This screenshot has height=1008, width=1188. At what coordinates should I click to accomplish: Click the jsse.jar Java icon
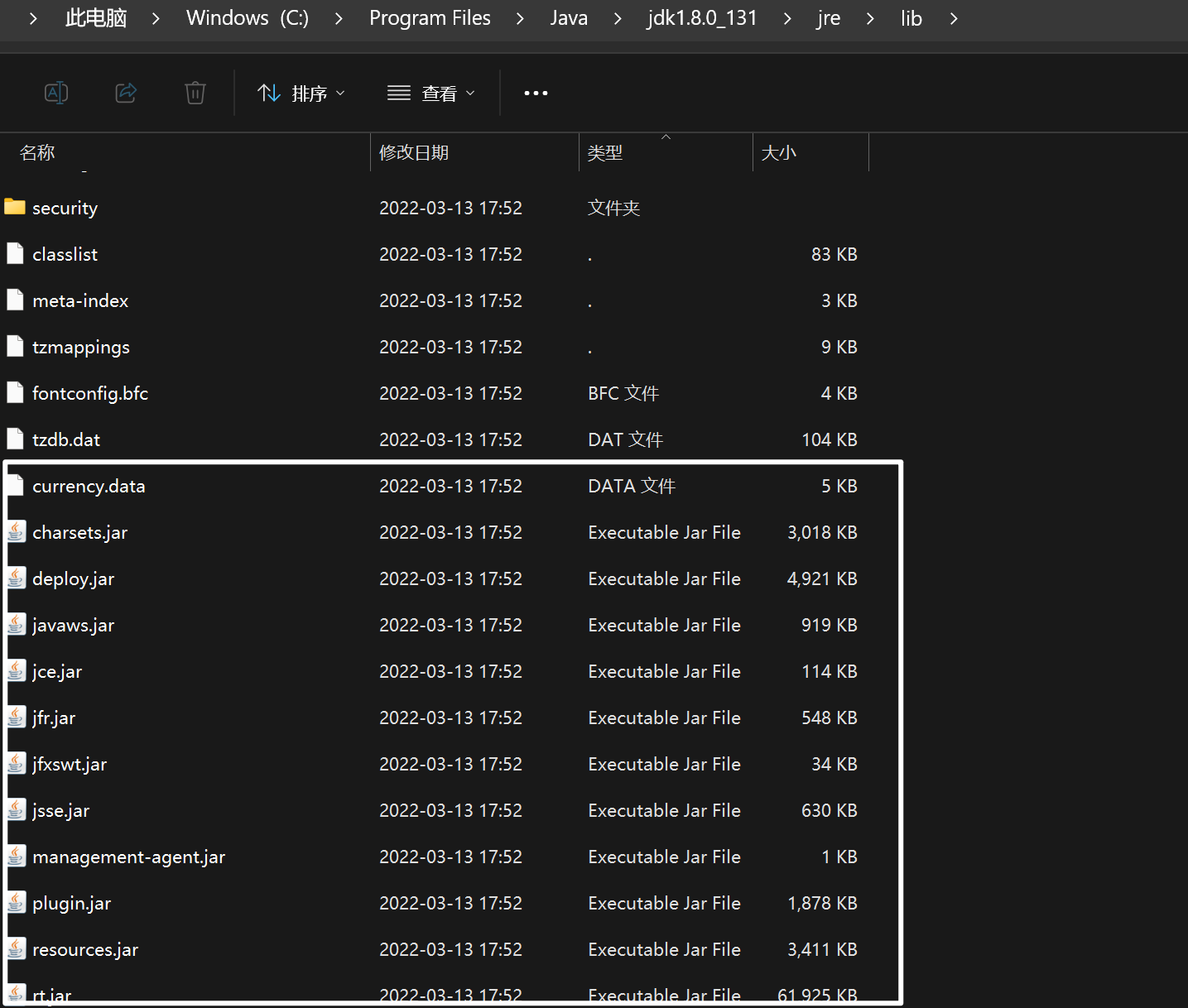(17, 810)
